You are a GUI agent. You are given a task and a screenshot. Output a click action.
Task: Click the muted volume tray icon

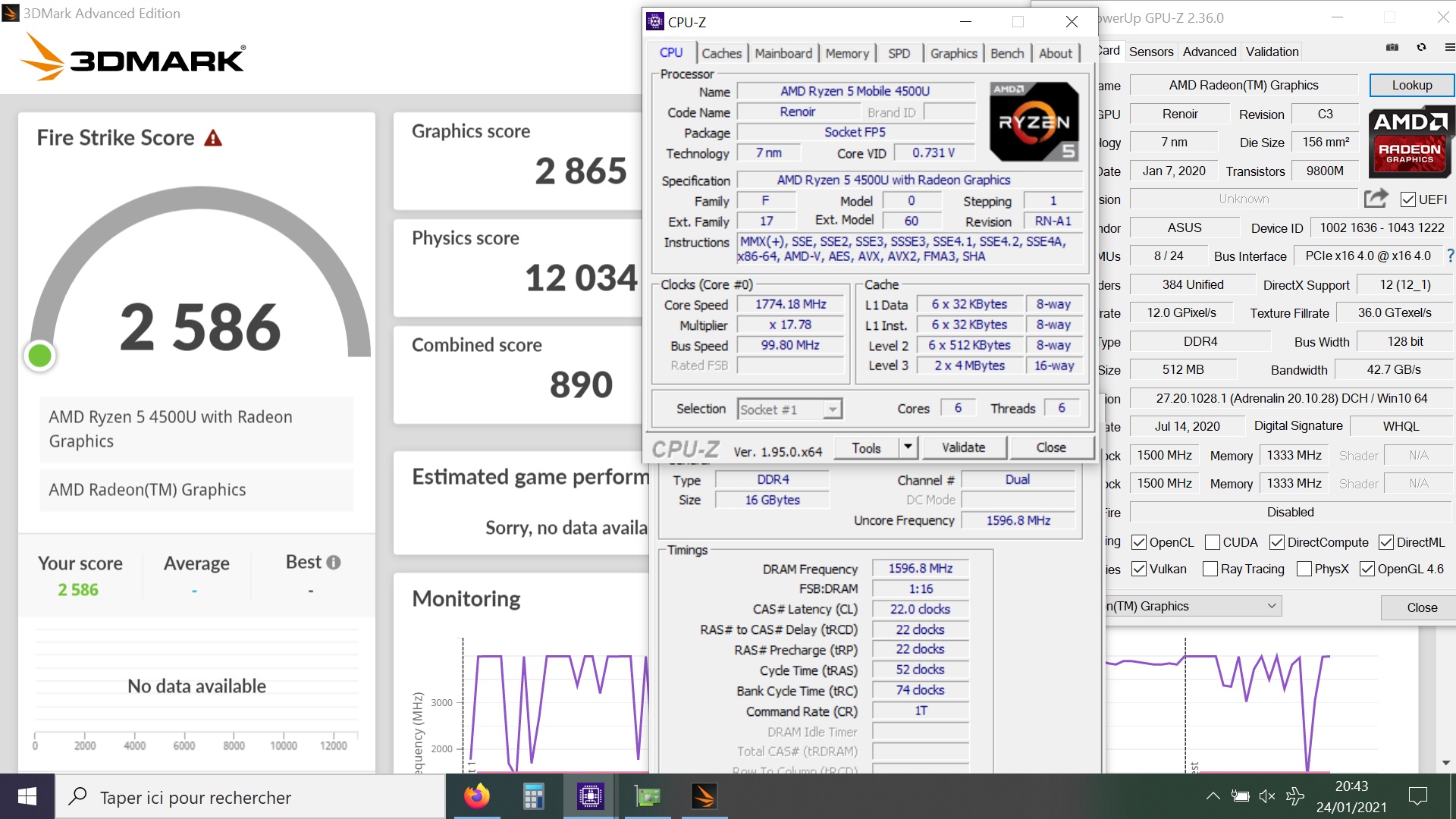pos(1267,796)
